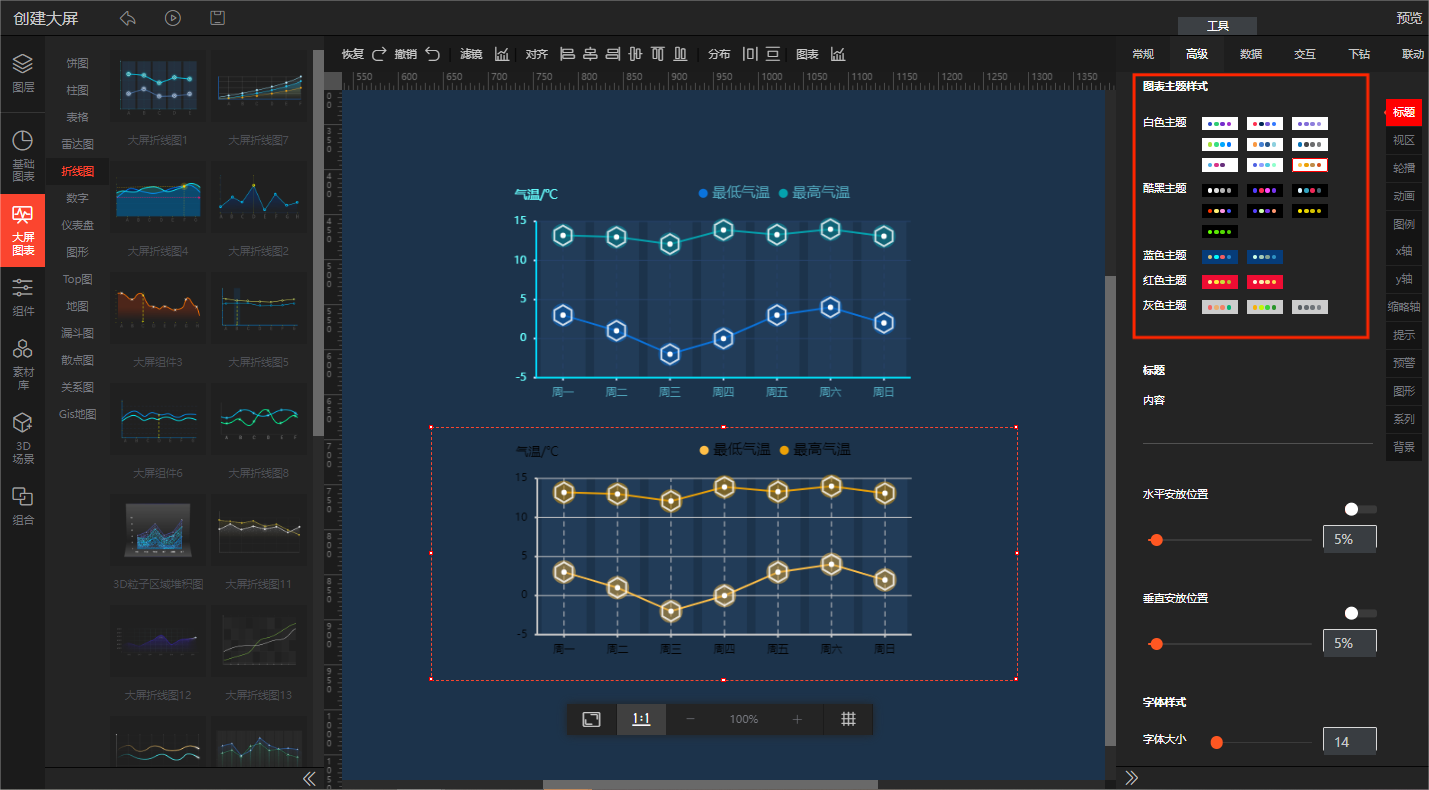
Task: Click the 内容 title text field
Action: pos(1258,430)
